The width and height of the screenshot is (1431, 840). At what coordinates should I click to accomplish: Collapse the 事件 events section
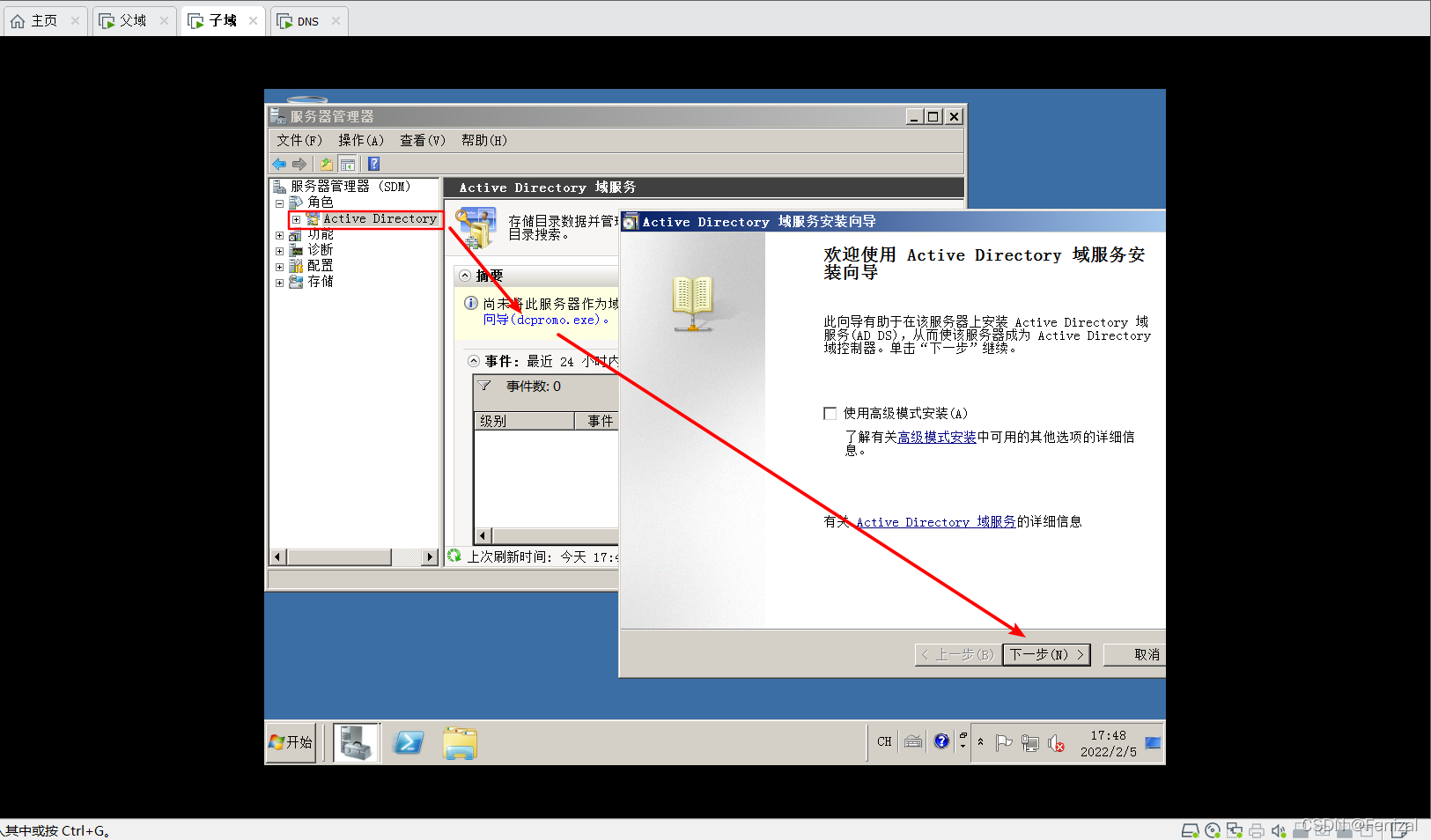474,361
